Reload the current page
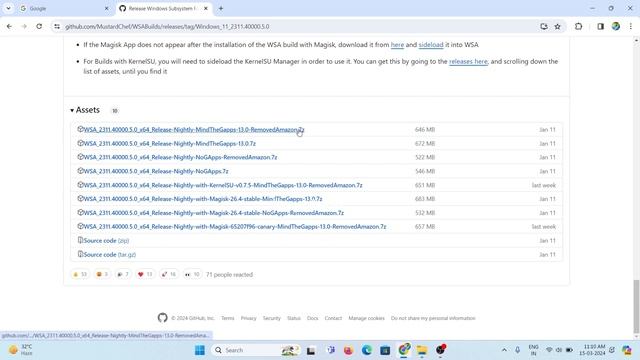 (x=39, y=27)
